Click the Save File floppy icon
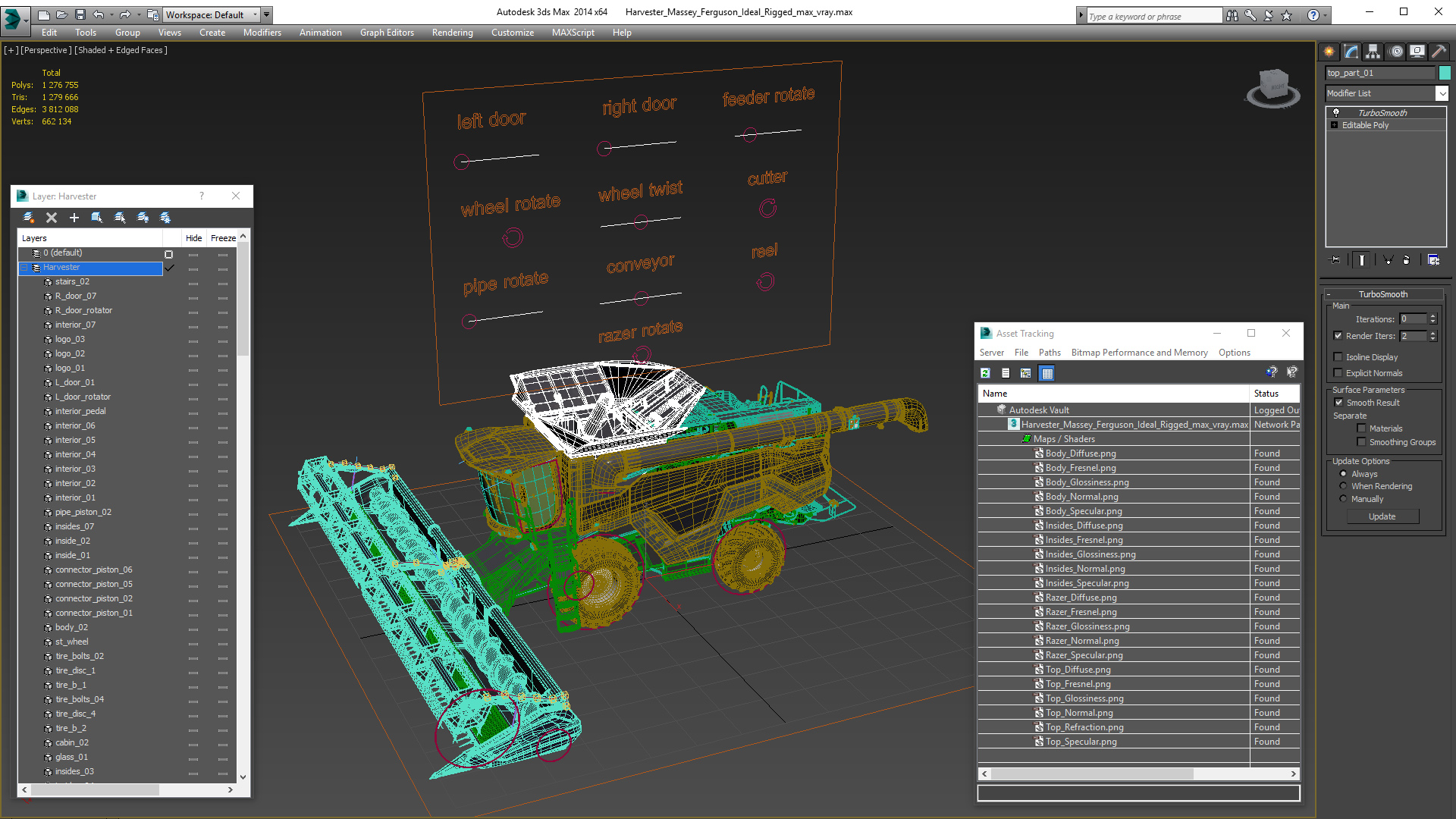The width and height of the screenshot is (1456, 819). point(80,14)
